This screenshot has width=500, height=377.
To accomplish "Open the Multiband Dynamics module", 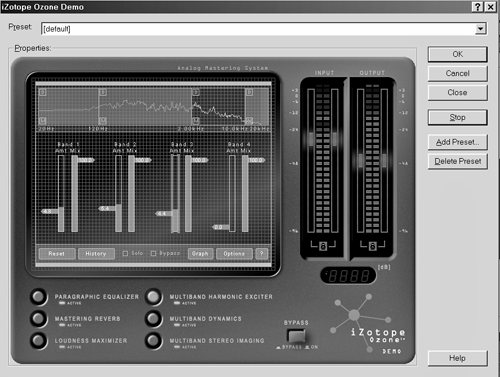I will point(154,319).
